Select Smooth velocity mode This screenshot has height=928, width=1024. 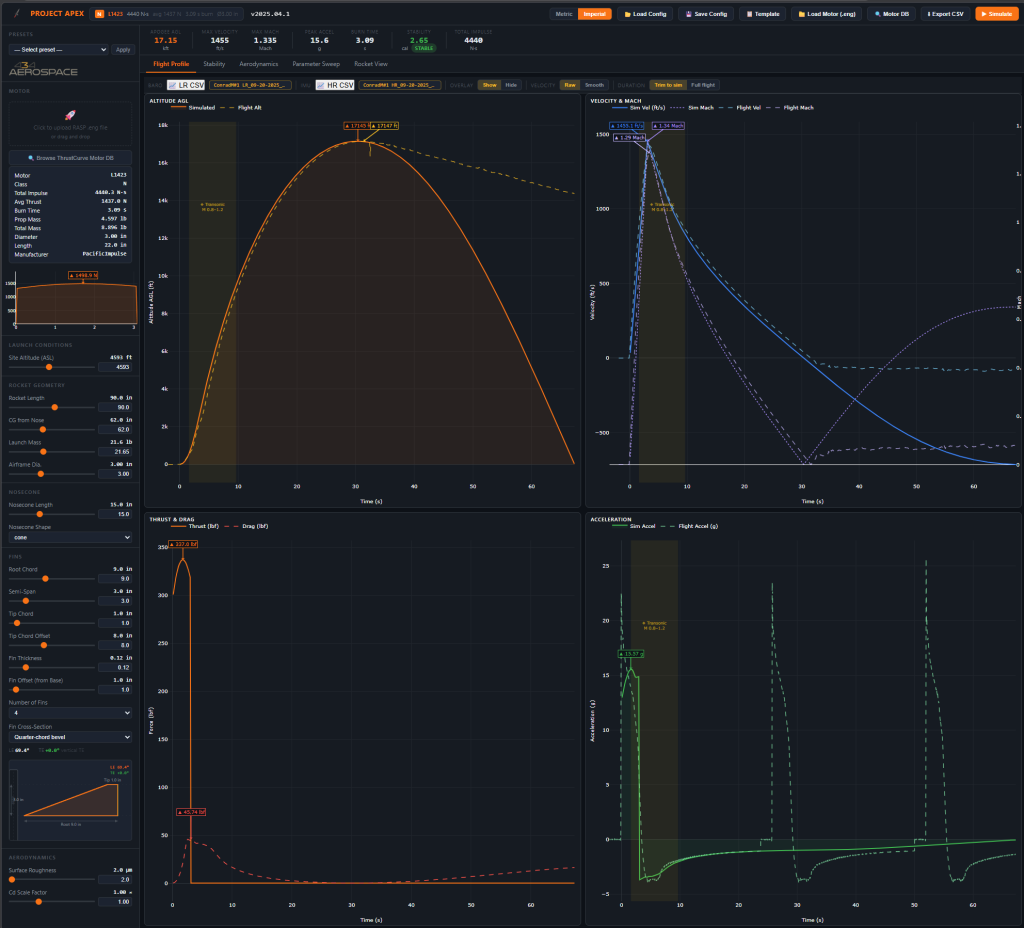click(594, 85)
